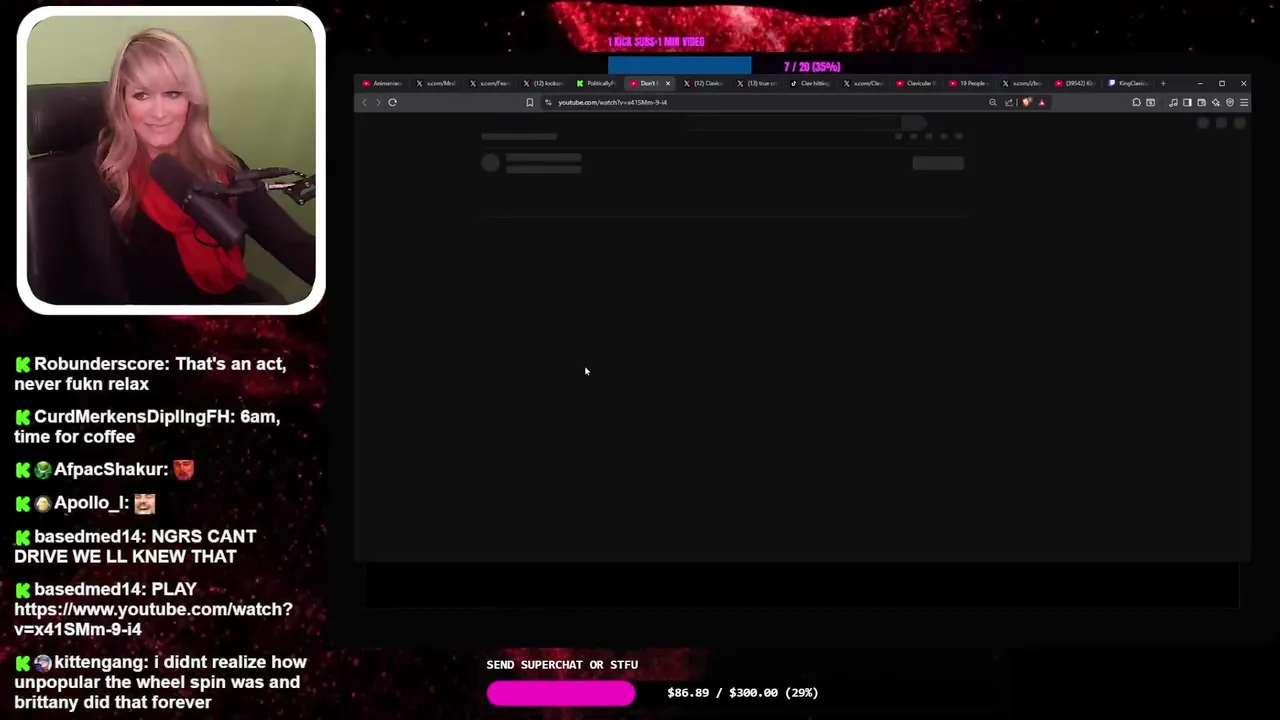Screen dimensions: 1280x720
Task: Switch to the Clav hitting TikTok tab
Action: pyautogui.click(x=810, y=84)
